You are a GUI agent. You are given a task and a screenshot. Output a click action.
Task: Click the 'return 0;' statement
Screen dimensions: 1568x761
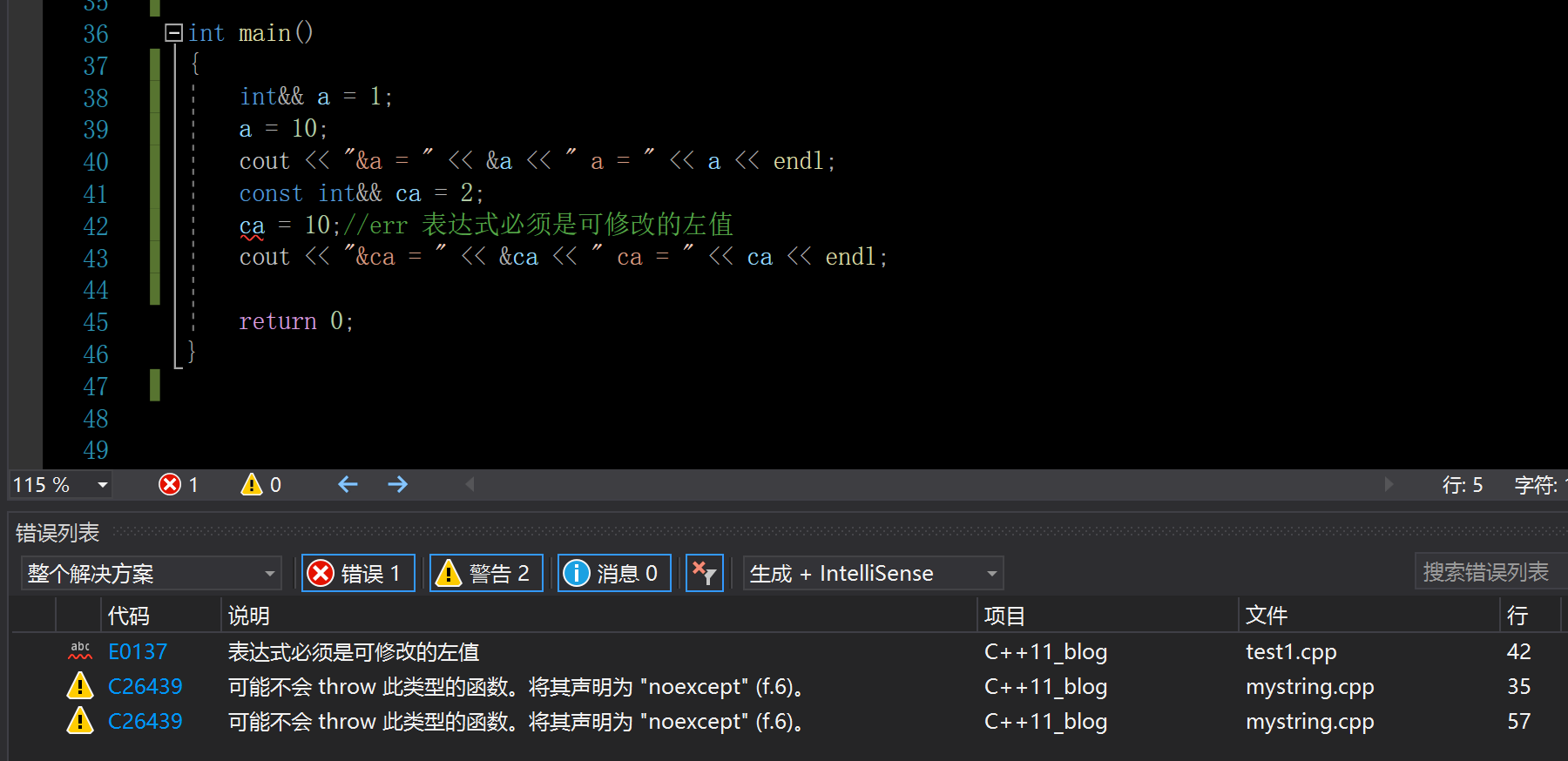(296, 321)
